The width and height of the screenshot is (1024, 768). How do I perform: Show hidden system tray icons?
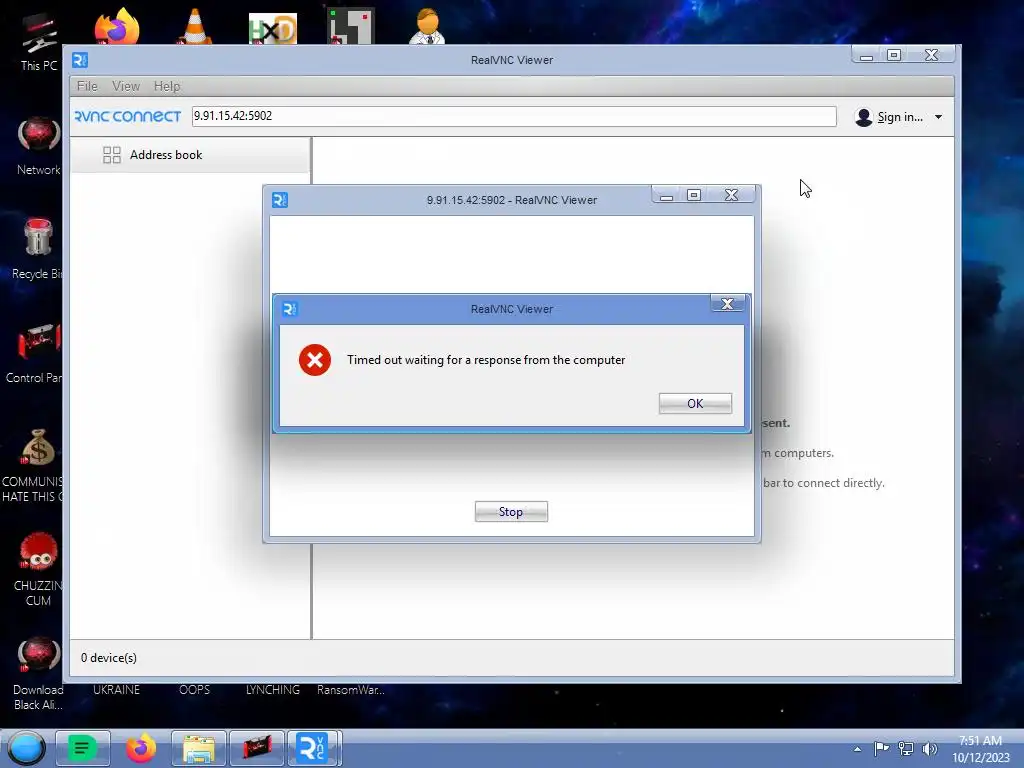[857, 749]
